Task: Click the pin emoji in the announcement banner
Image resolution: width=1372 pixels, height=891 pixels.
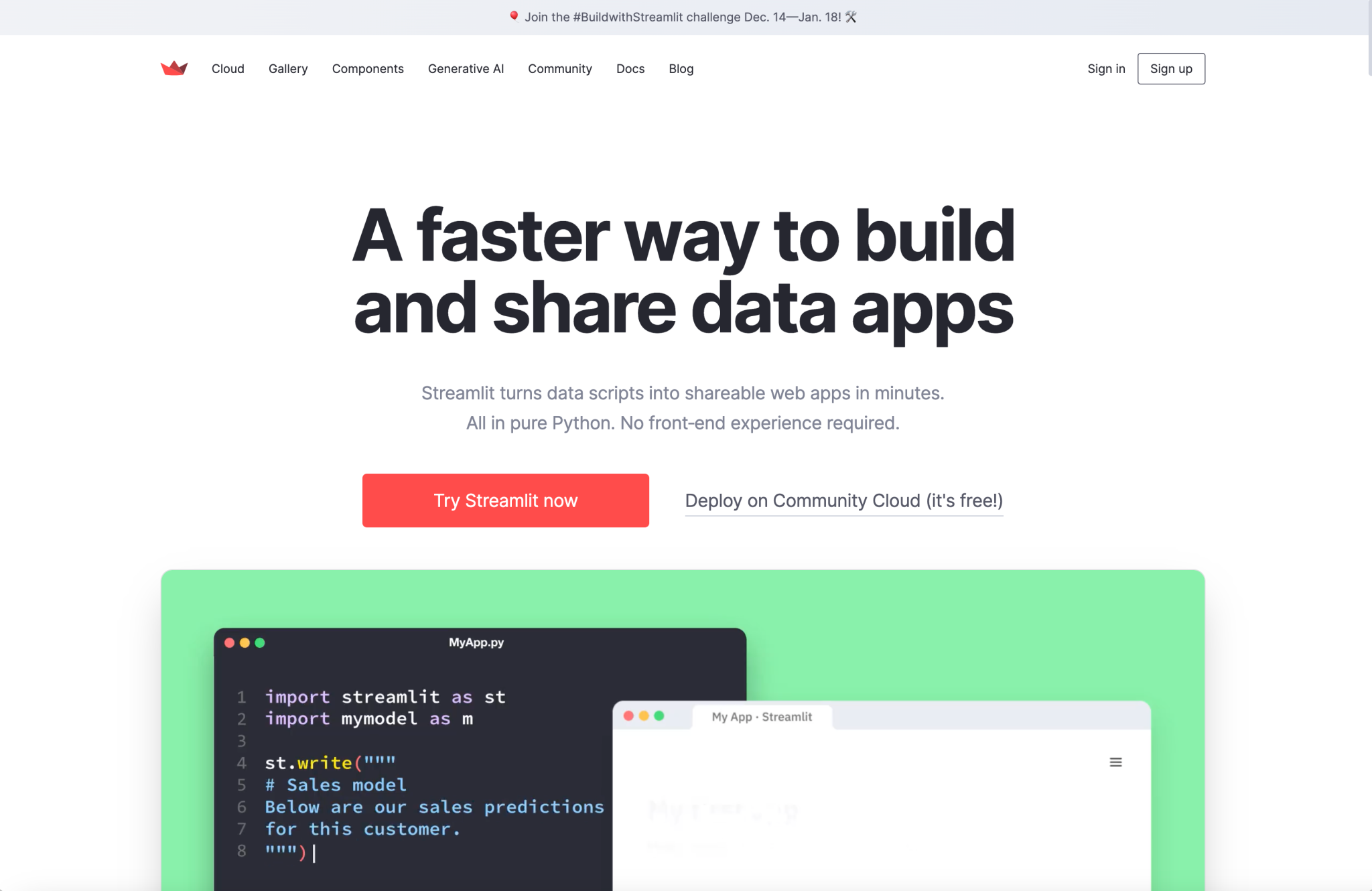Action: (x=514, y=17)
